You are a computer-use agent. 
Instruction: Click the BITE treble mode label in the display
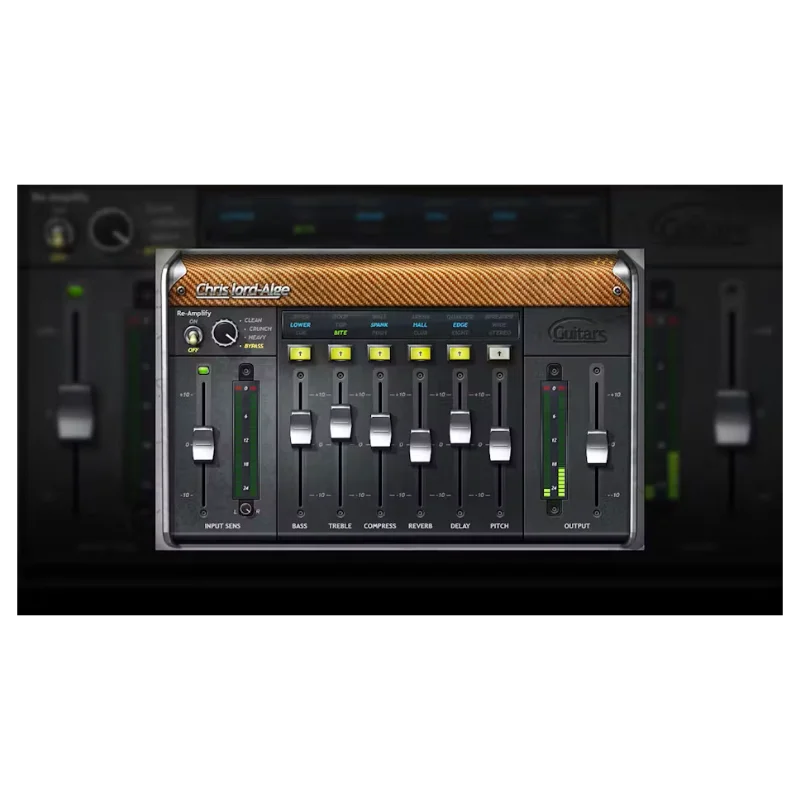tap(340, 333)
